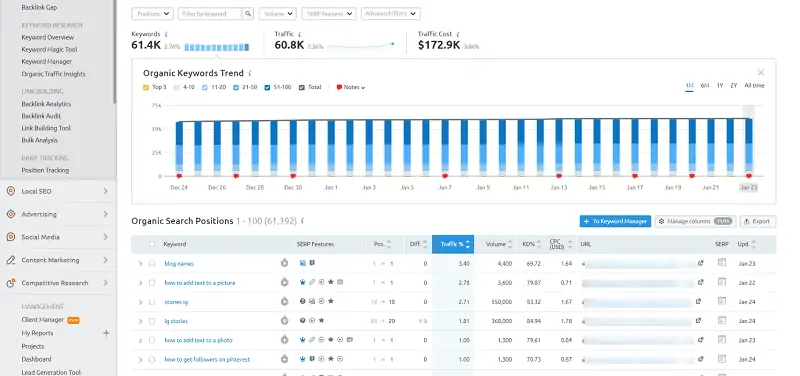Click the crown SERP feature icon for 'how to add text to a picture'
The image size is (800, 376).
coord(302,282)
